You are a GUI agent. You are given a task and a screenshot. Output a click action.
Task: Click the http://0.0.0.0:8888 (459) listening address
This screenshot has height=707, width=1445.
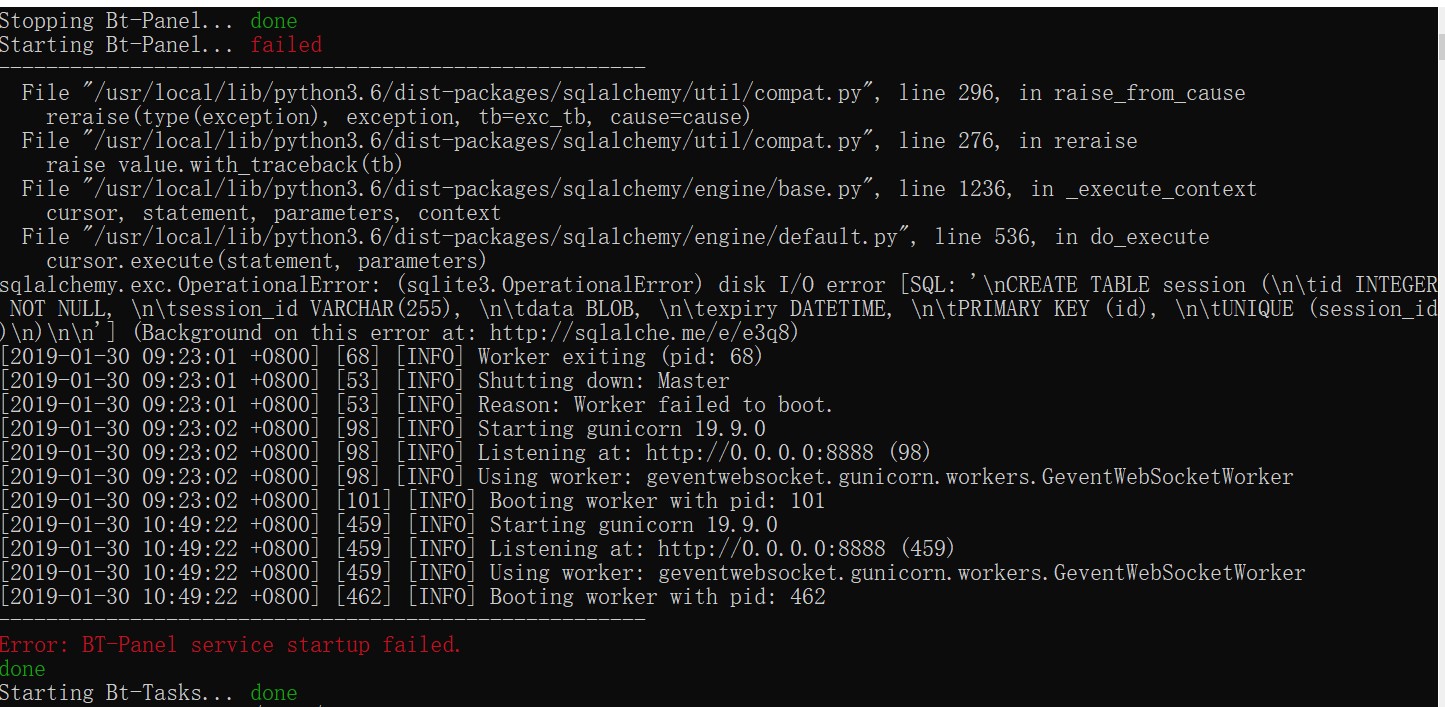pos(806,549)
